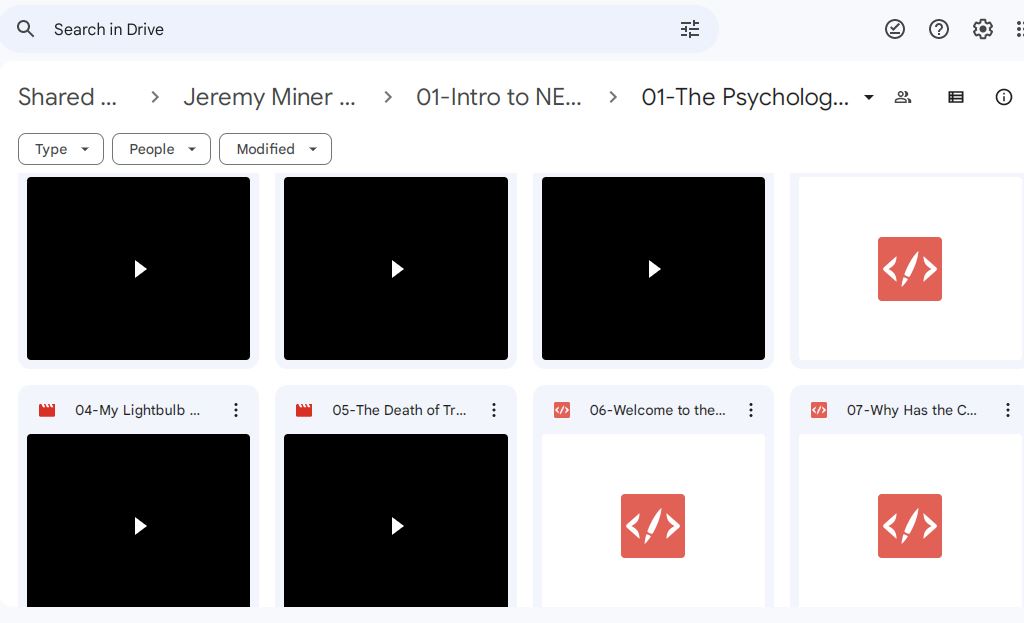Viewport: 1024px width, 623px height.
Task: Open the Google apps grid
Action: pos(1018,29)
